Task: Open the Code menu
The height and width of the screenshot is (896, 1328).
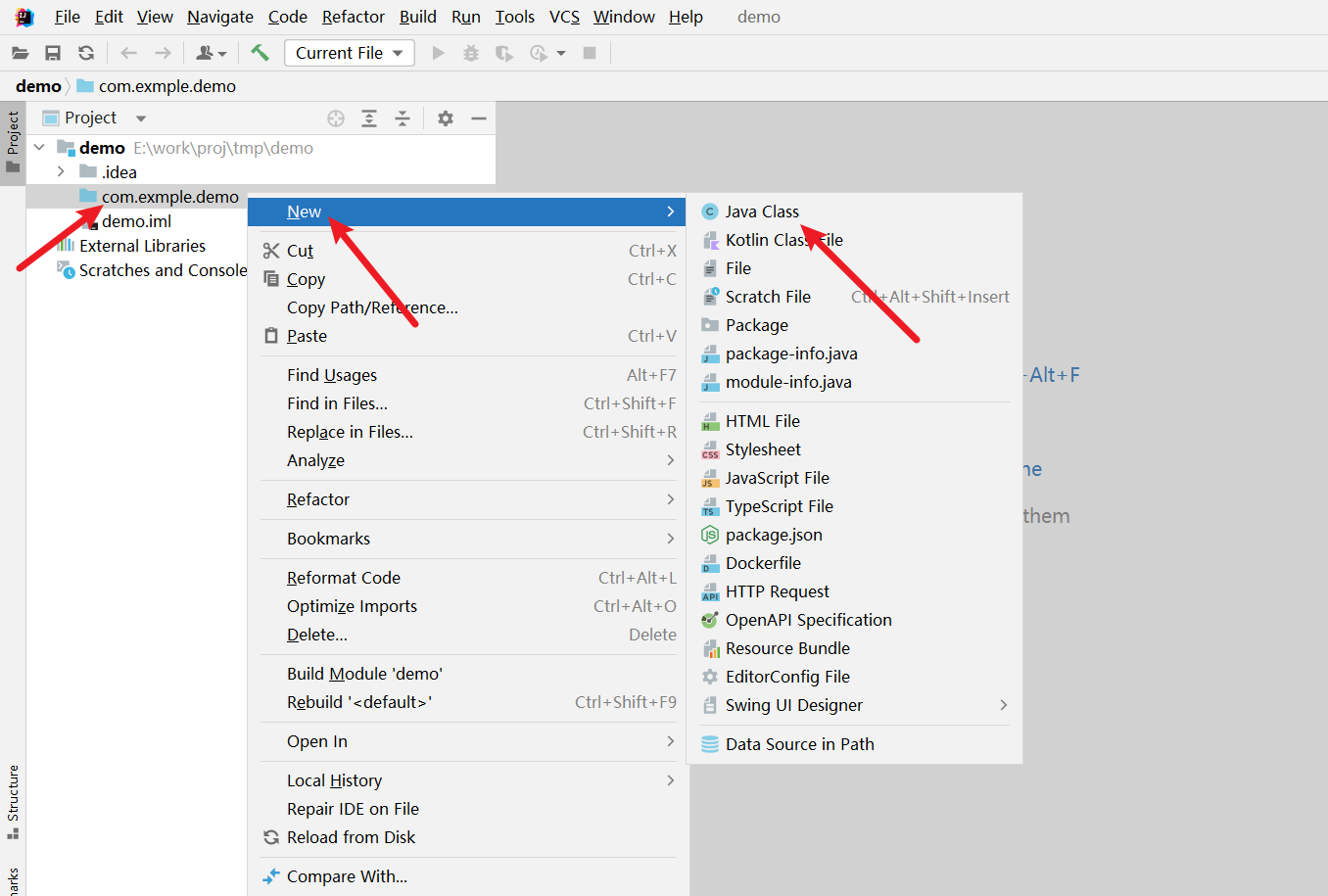Action: 288,17
